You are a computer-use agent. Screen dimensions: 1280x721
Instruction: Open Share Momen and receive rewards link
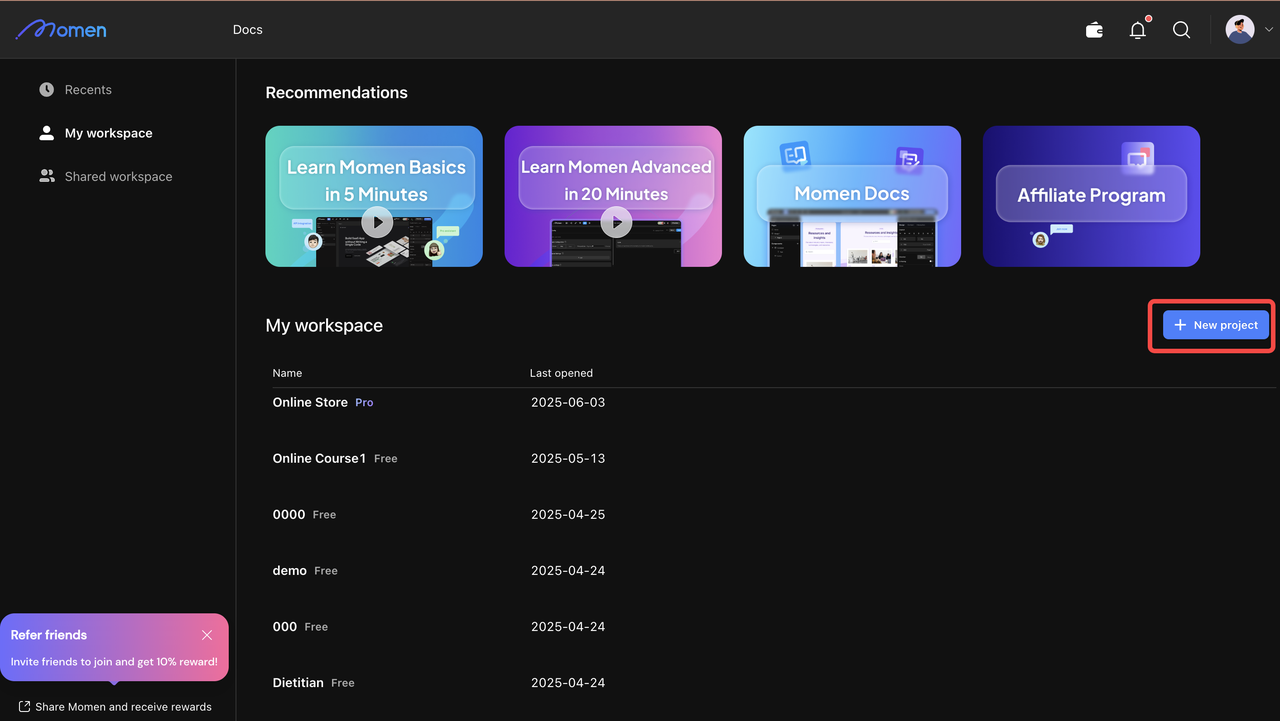(123, 707)
